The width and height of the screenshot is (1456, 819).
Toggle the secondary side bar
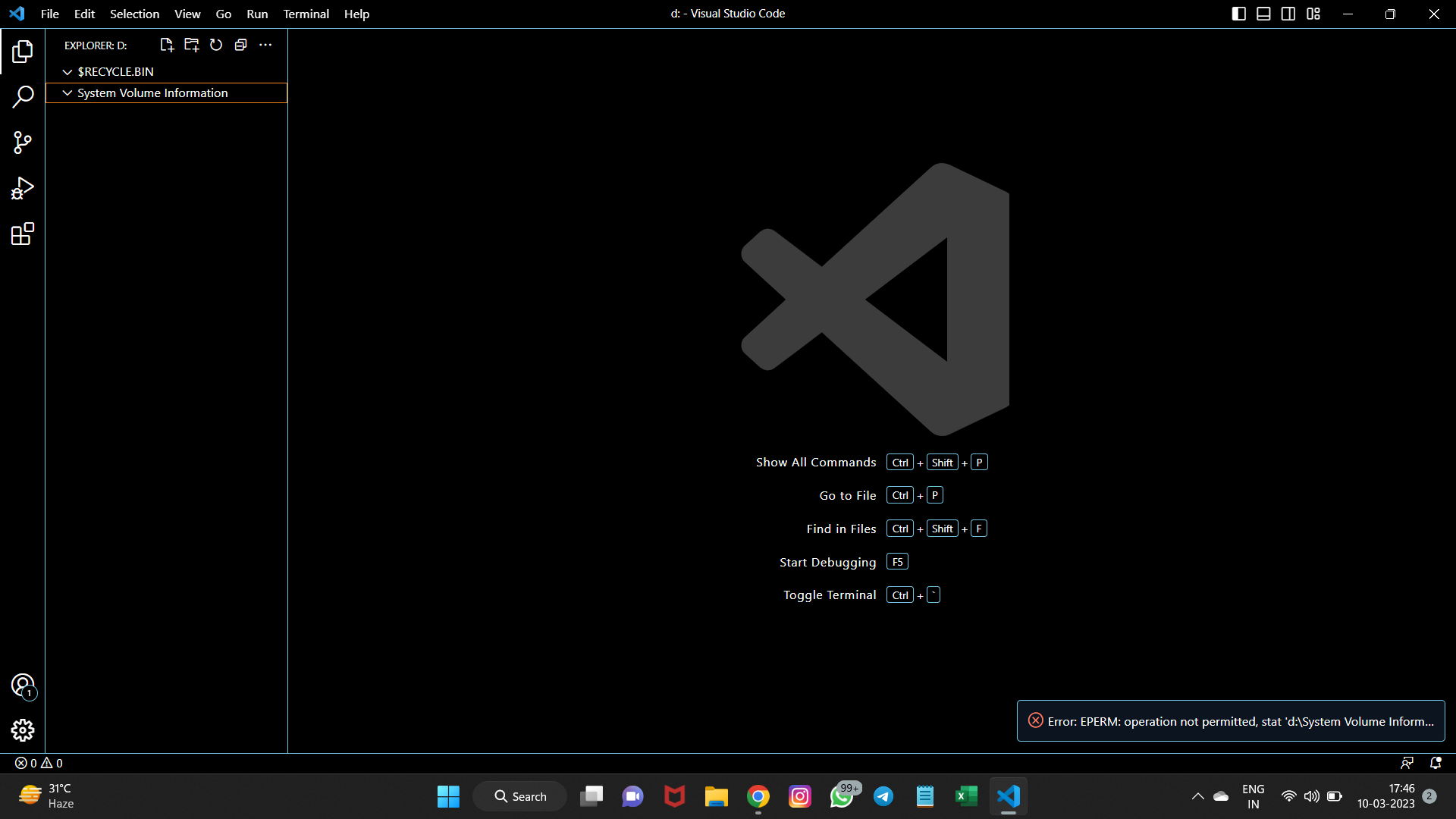[1288, 13]
